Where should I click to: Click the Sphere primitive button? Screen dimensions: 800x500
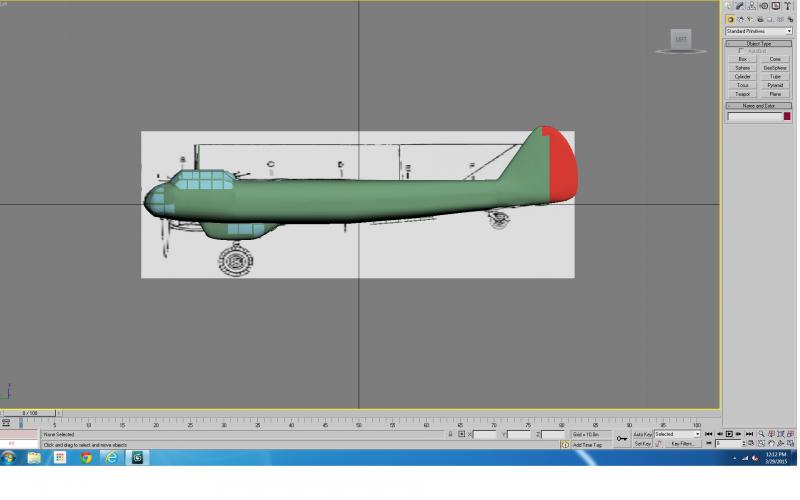click(742, 68)
